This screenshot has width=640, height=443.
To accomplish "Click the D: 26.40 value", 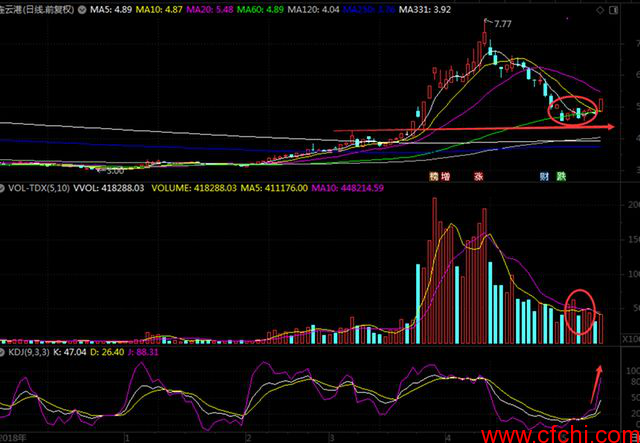I will click(107, 352).
